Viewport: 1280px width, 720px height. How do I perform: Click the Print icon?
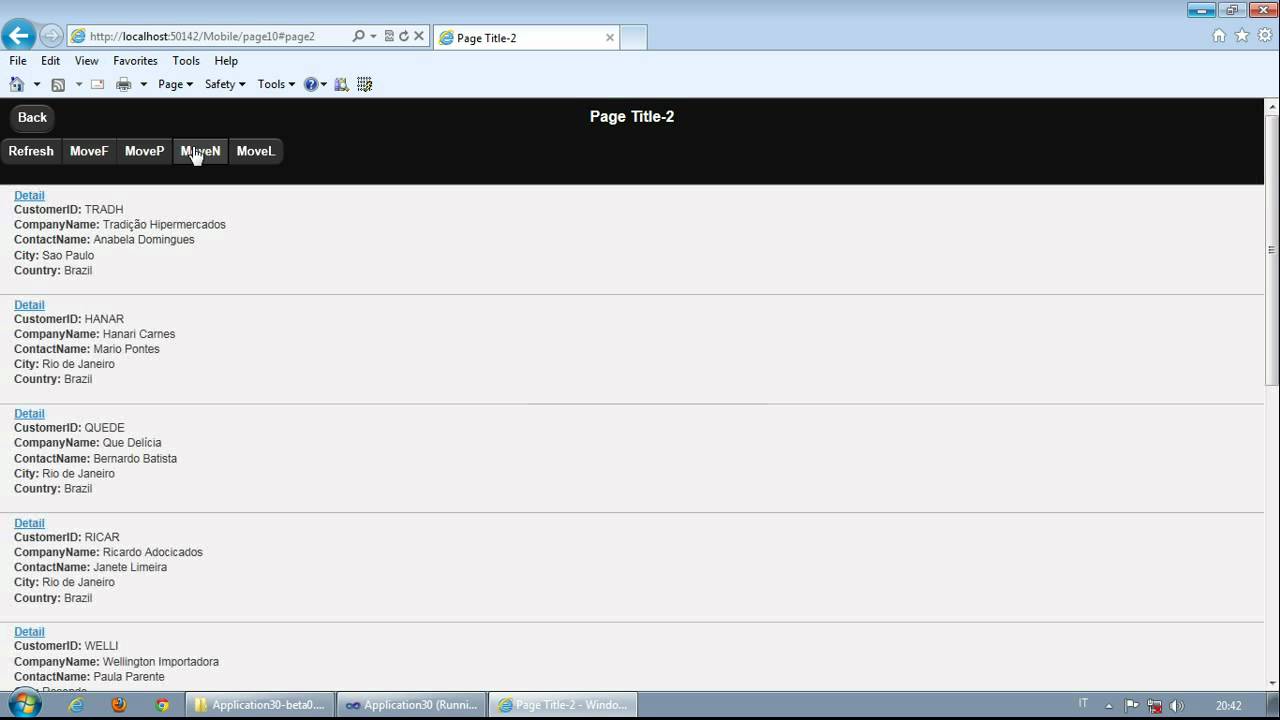point(124,85)
